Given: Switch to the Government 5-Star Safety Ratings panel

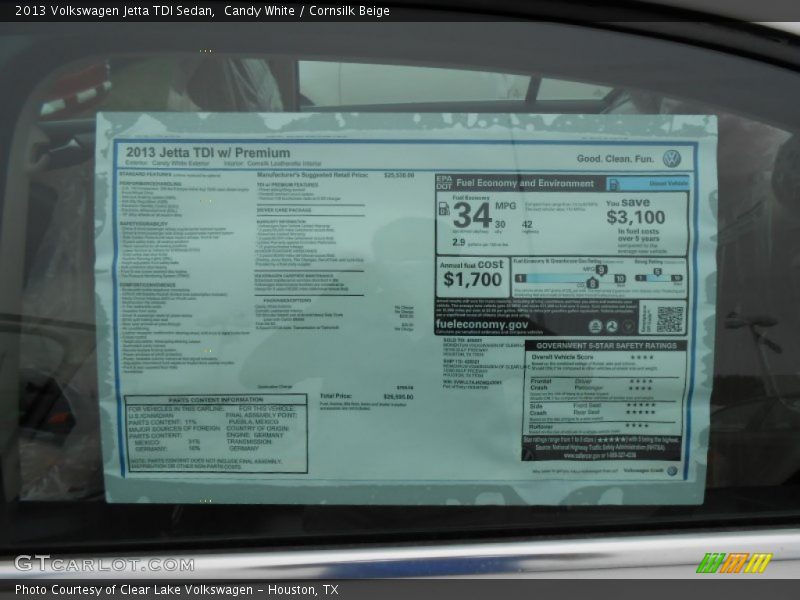Looking at the screenshot, I should pos(607,345).
